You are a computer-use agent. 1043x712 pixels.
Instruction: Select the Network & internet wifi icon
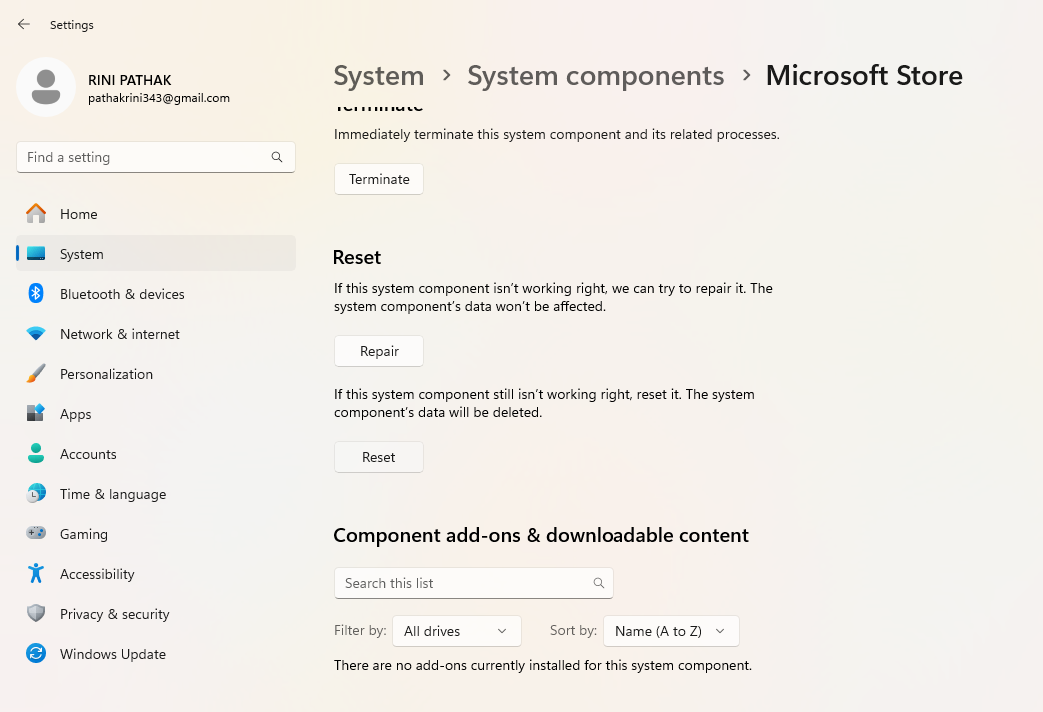[x=36, y=334]
